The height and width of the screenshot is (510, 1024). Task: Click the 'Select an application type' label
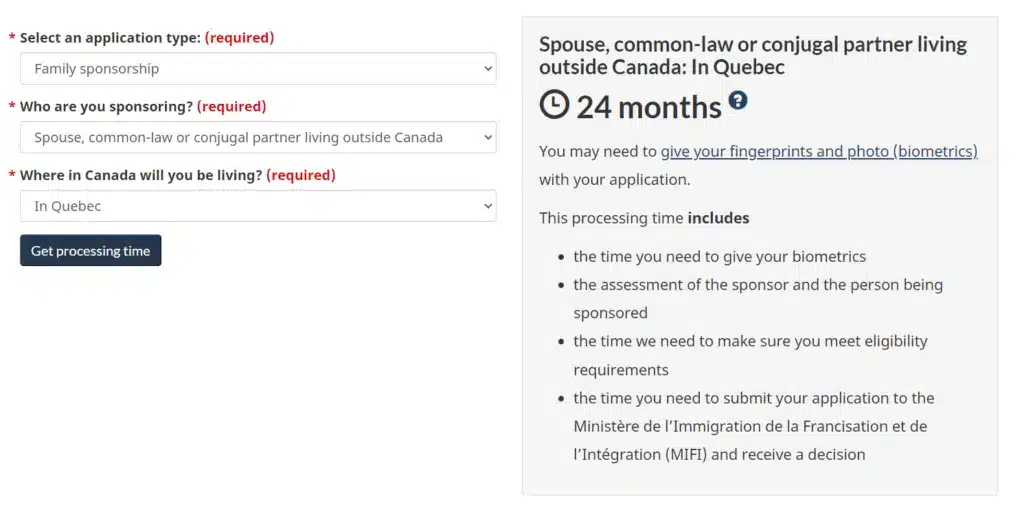[110, 38]
